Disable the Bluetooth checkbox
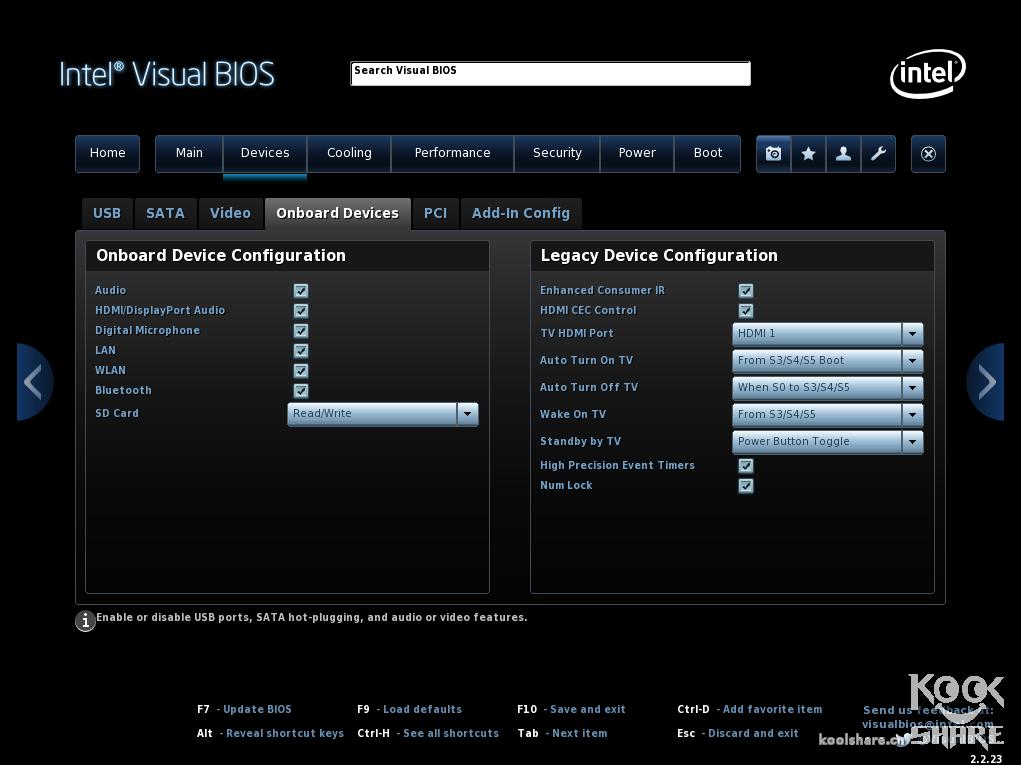 pos(301,391)
